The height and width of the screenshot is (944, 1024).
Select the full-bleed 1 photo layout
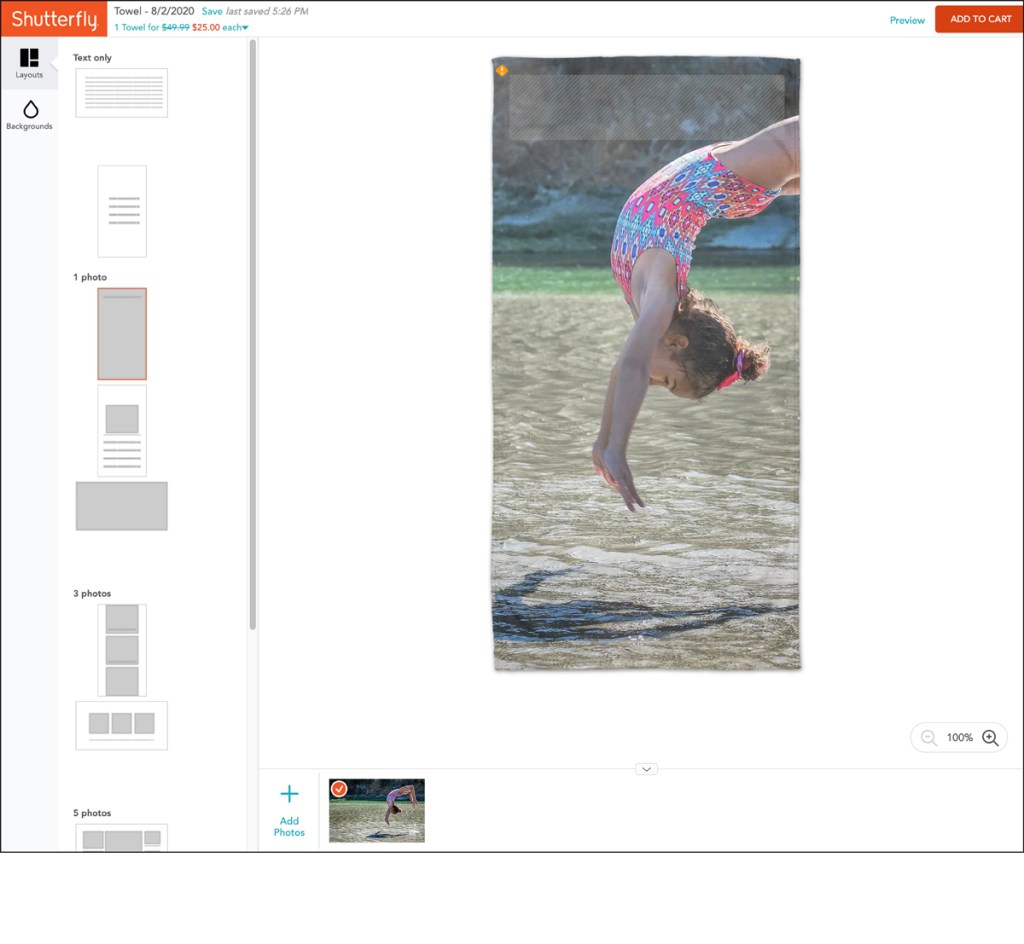tap(122, 334)
